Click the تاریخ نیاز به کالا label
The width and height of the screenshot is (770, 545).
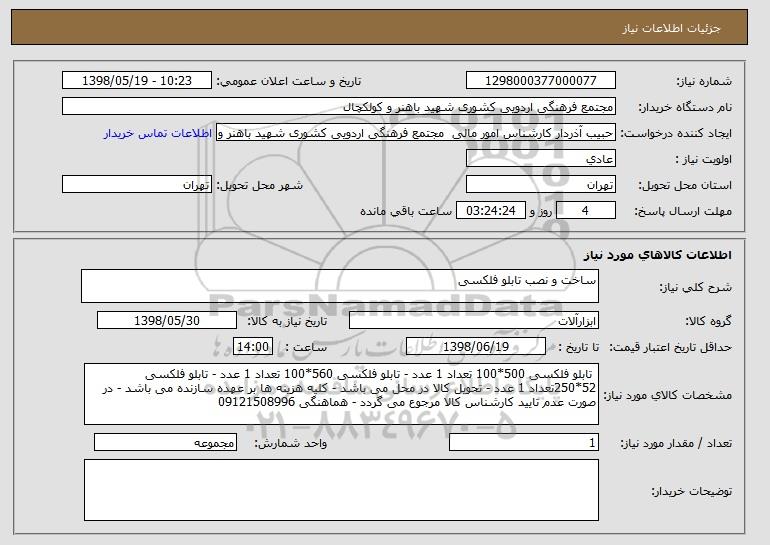coord(287,321)
